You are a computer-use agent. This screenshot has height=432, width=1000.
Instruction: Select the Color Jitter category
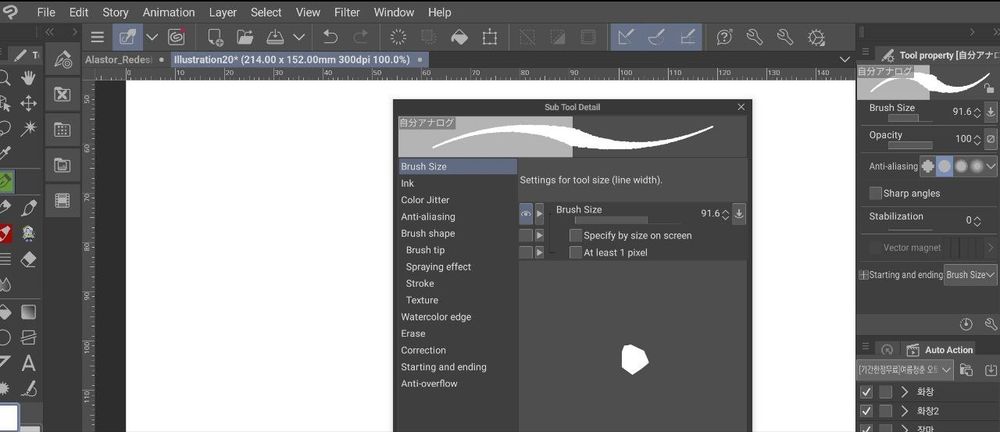tap(457, 200)
